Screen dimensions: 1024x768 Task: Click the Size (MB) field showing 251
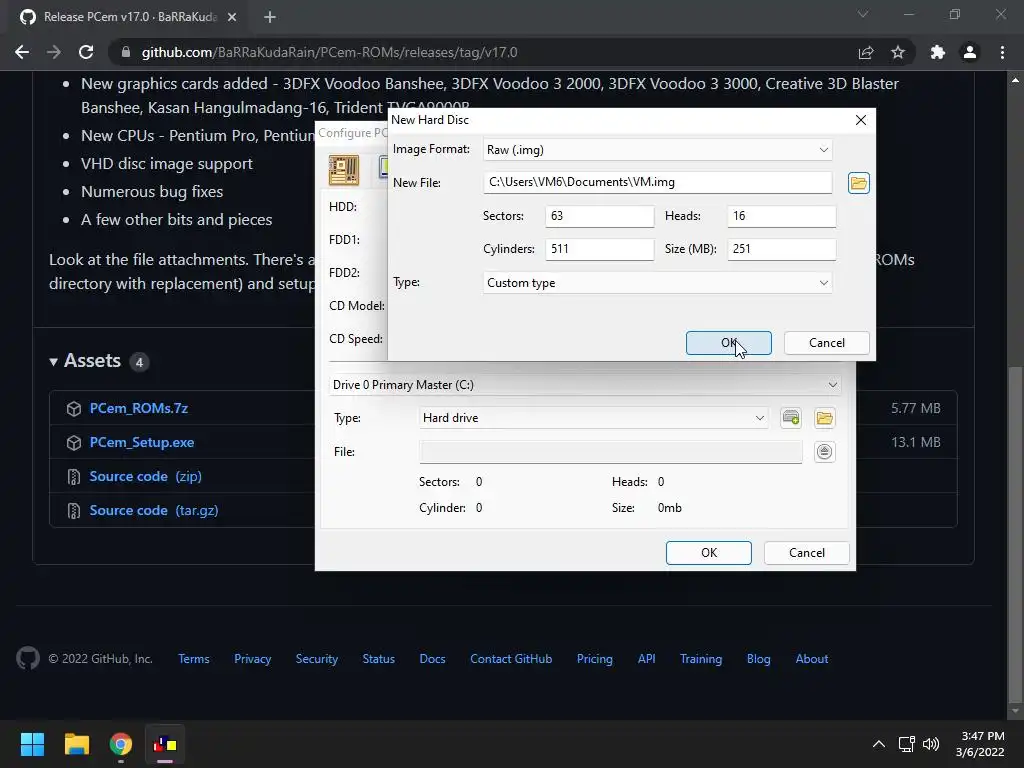[x=782, y=249]
